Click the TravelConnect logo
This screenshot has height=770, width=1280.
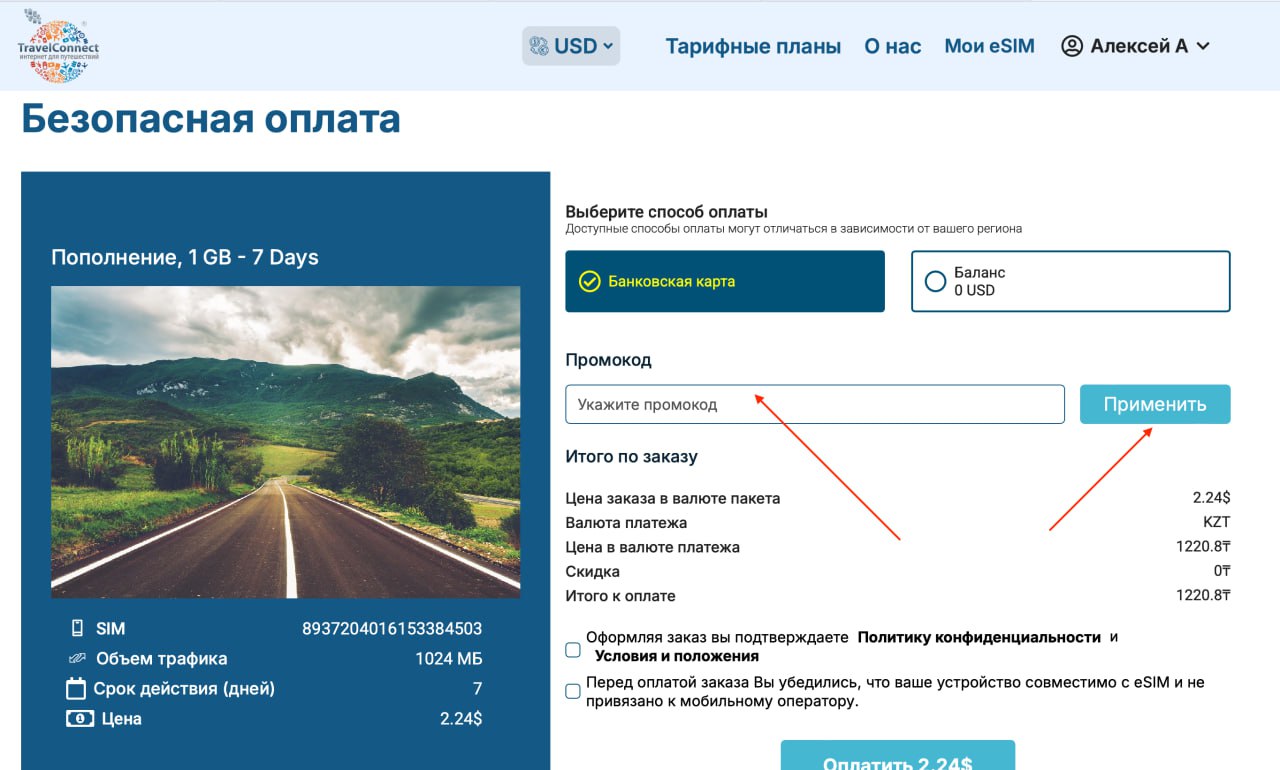pyautogui.click(x=58, y=46)
